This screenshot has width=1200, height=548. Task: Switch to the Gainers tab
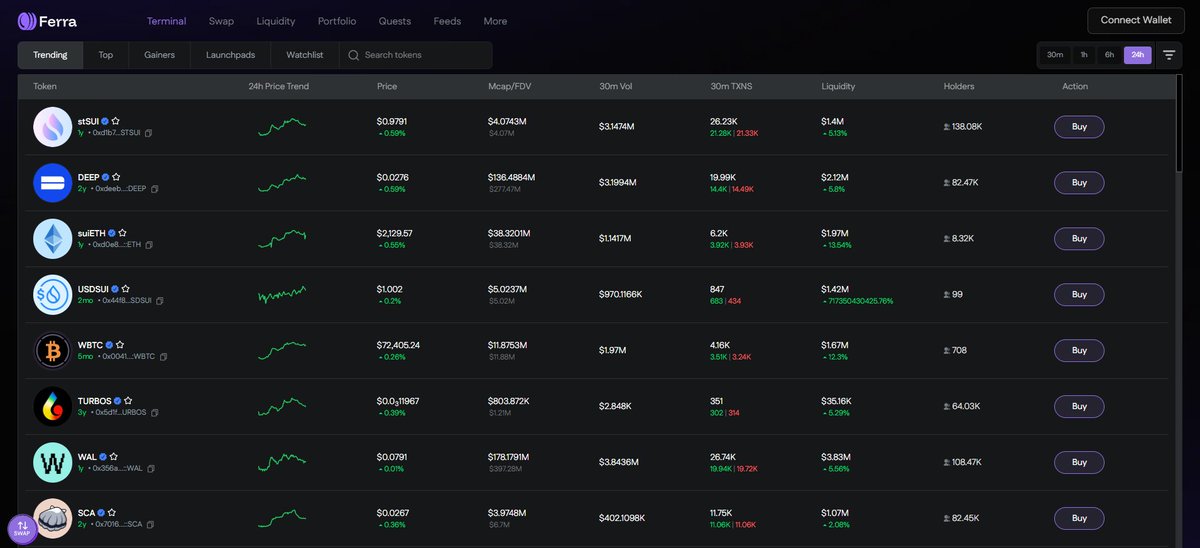pyautogui.click(x=159, y=55)
